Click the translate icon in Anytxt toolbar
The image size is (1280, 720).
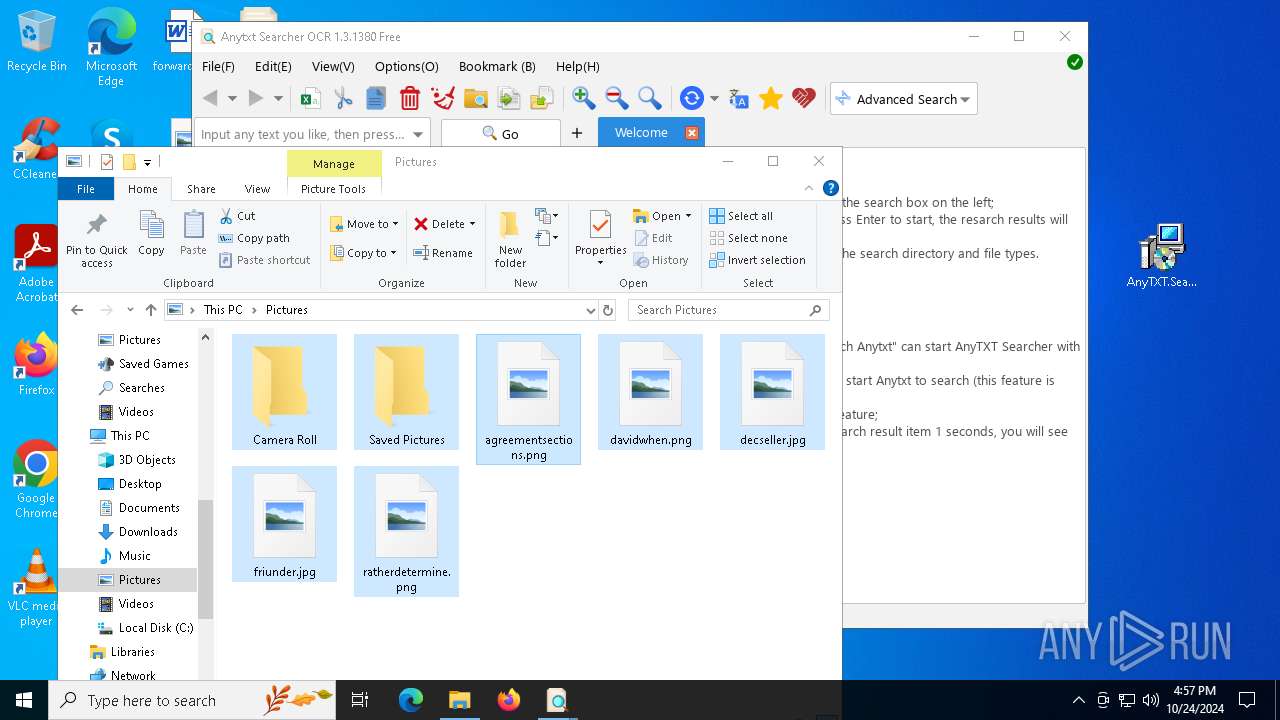click(x=739, y=98)
